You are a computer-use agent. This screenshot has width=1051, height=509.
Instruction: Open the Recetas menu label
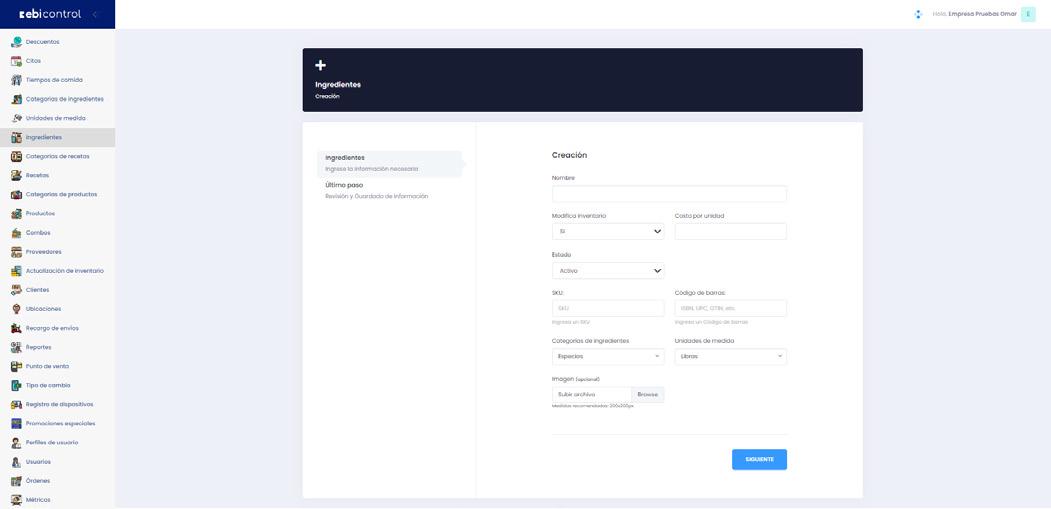click(37, 175)
